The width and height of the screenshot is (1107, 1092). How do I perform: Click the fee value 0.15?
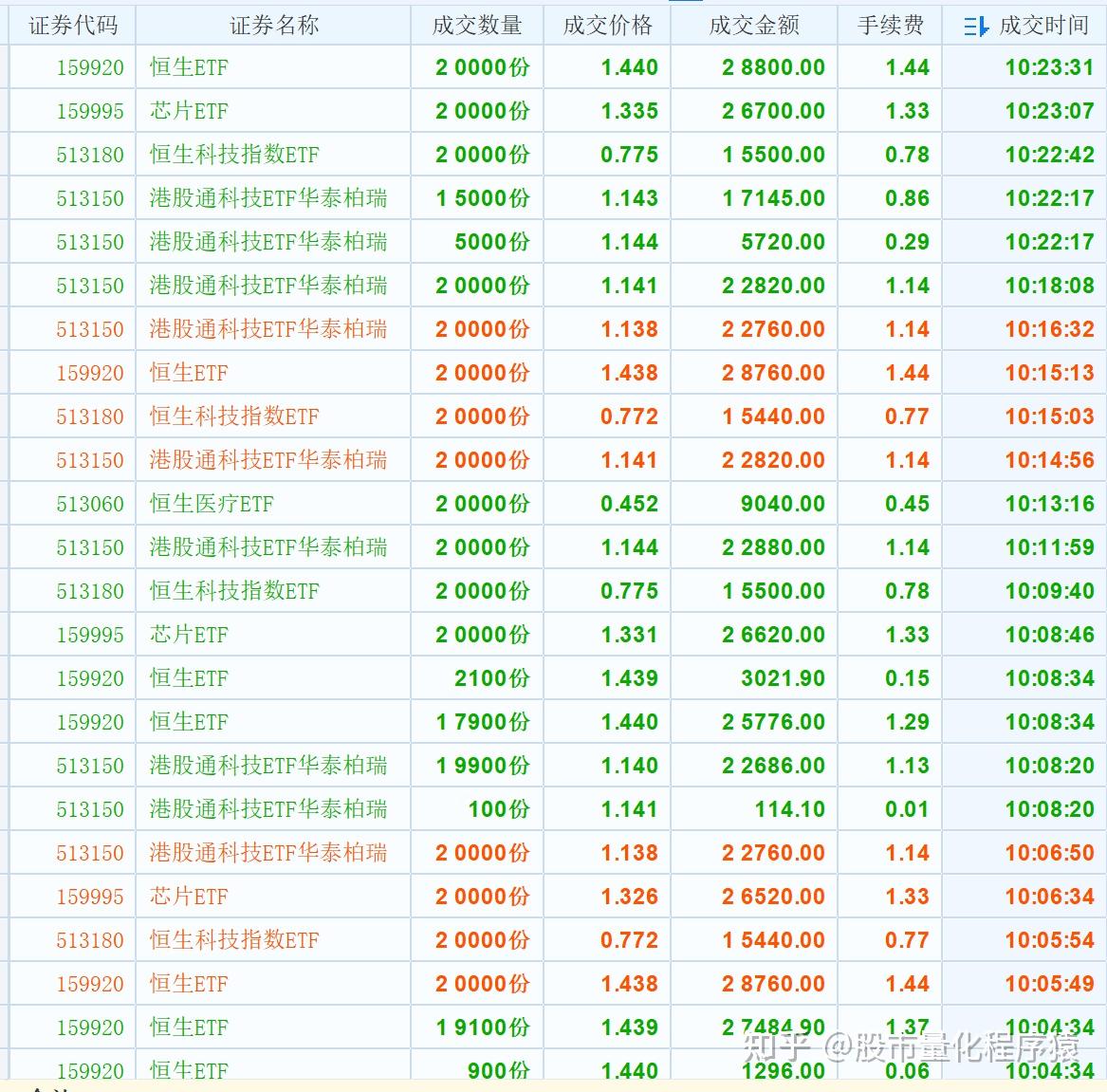(x=907, y=679)
